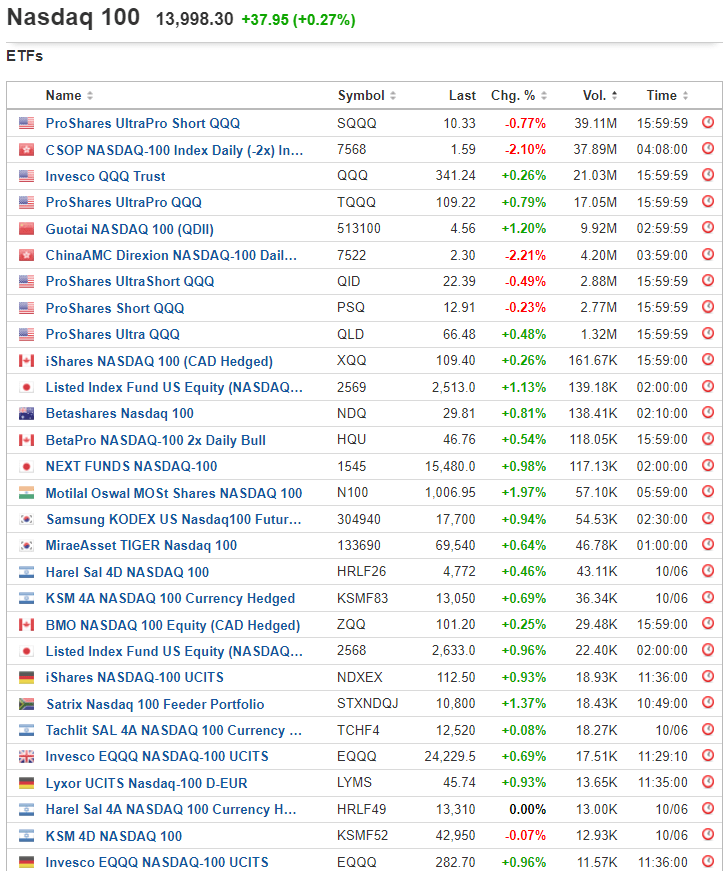
Task: Click the clock icon for the KSM 4D NASDAQ 100 row
Action: click(x=708, y=836)
